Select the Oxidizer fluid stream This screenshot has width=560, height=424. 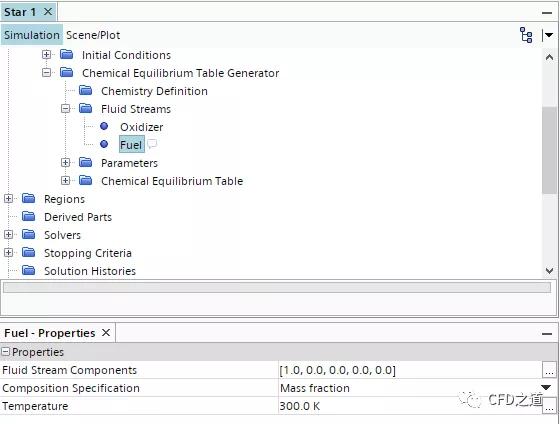(x=141, y=127)
